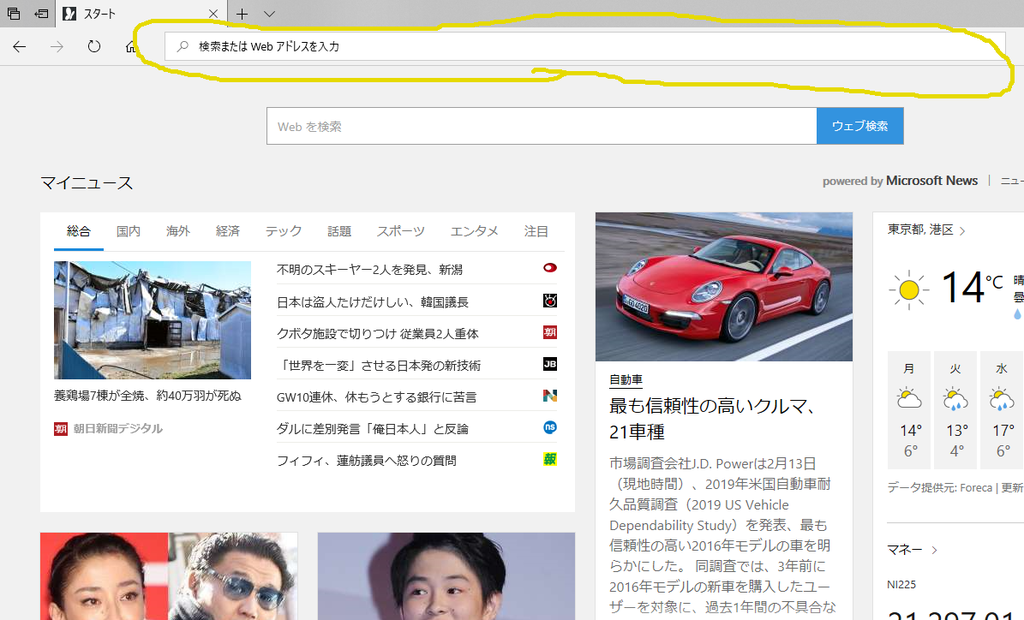
Task: Open the home page icon
Action: [131, 46]
